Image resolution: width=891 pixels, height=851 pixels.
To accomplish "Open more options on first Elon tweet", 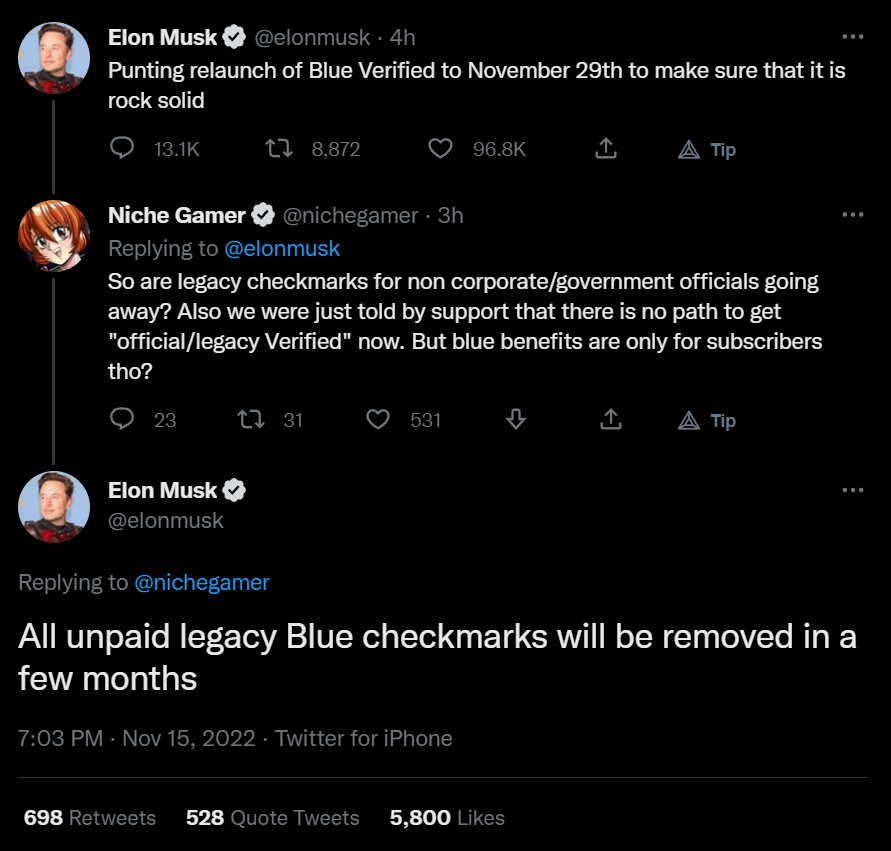I will (x=852, y=37).
